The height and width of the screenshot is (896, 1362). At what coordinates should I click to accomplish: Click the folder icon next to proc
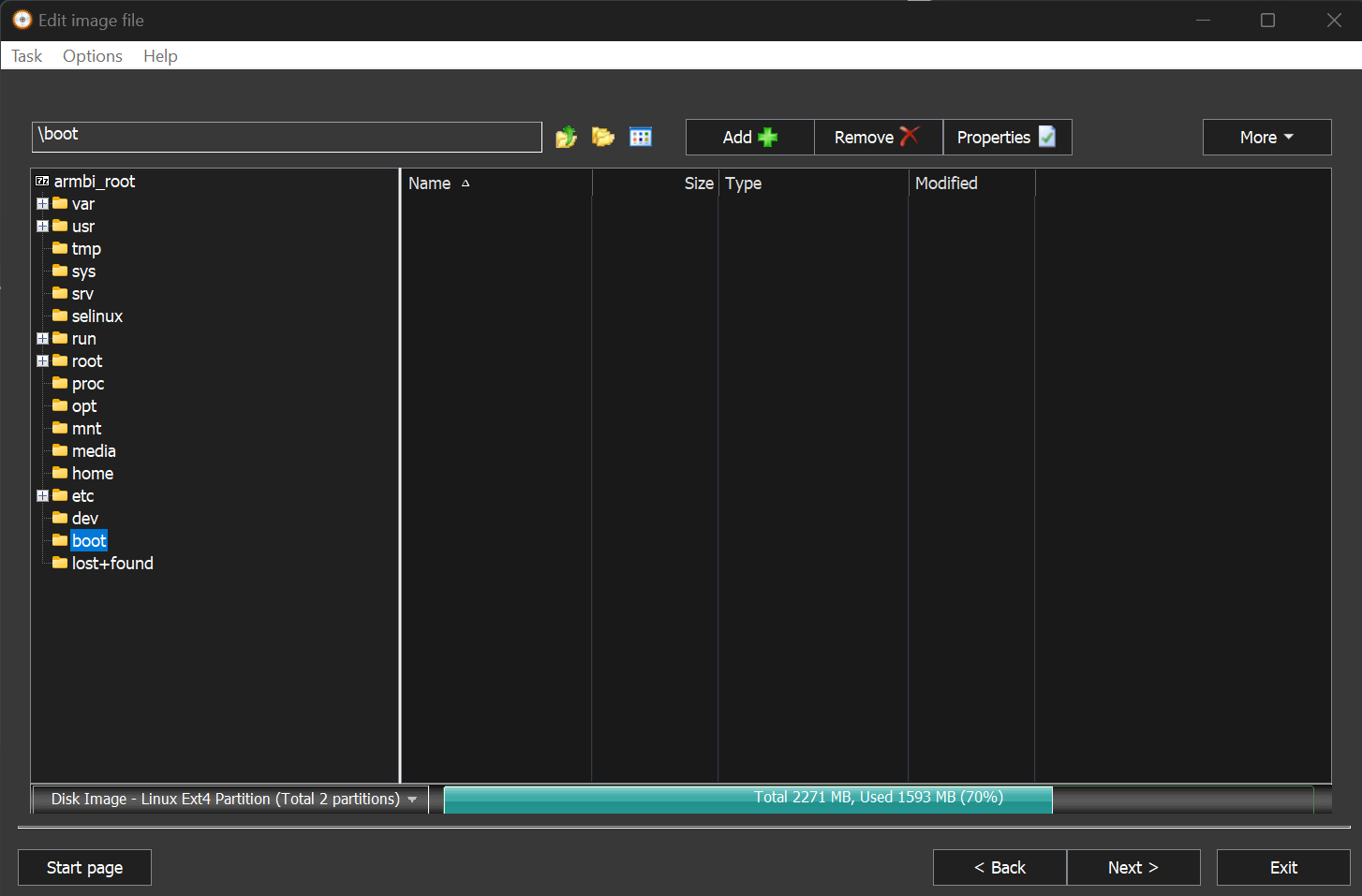60,383
